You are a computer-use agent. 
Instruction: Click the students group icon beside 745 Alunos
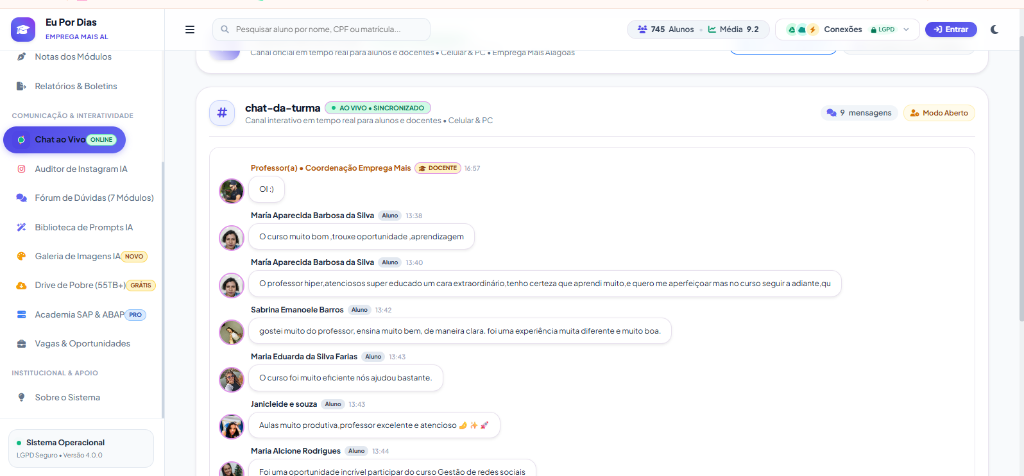(x=642, y=29)
